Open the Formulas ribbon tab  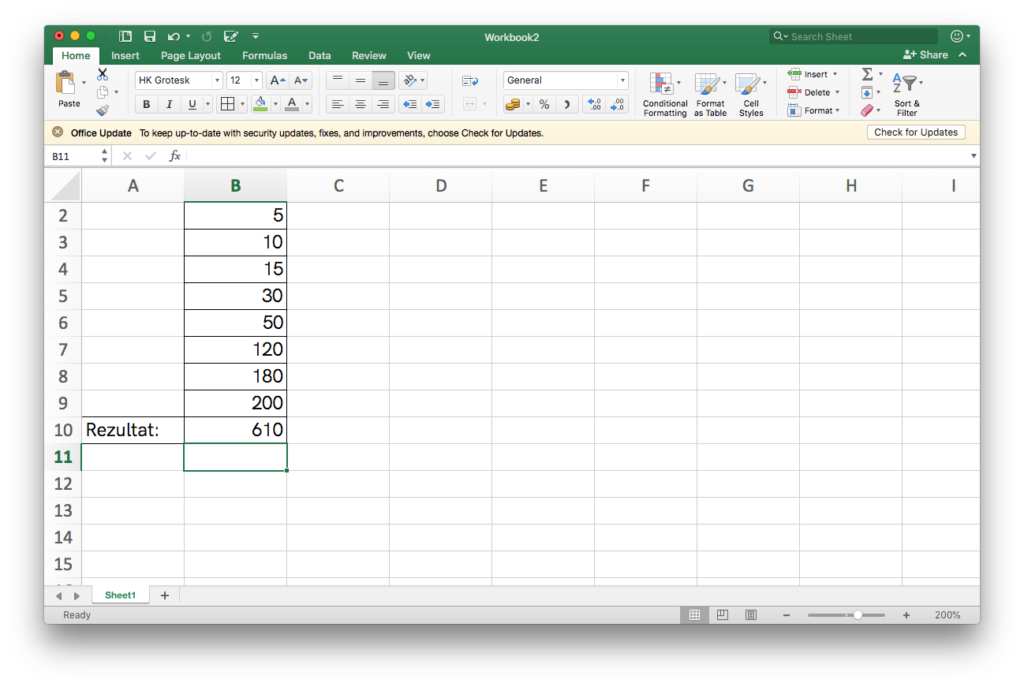(264, 56)
